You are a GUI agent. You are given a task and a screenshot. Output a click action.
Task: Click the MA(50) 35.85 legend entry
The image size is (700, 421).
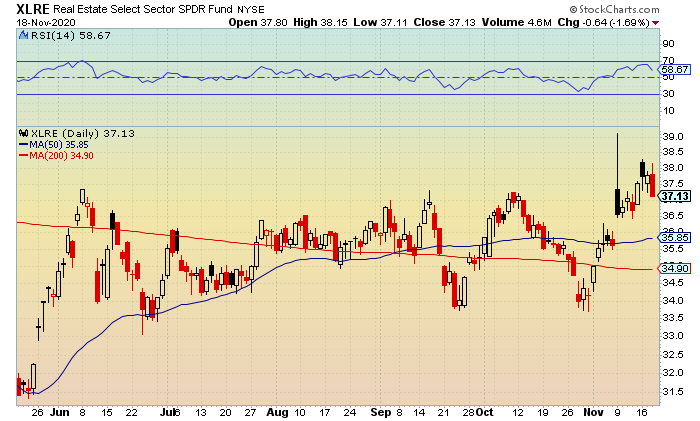(x=58, y=145)
